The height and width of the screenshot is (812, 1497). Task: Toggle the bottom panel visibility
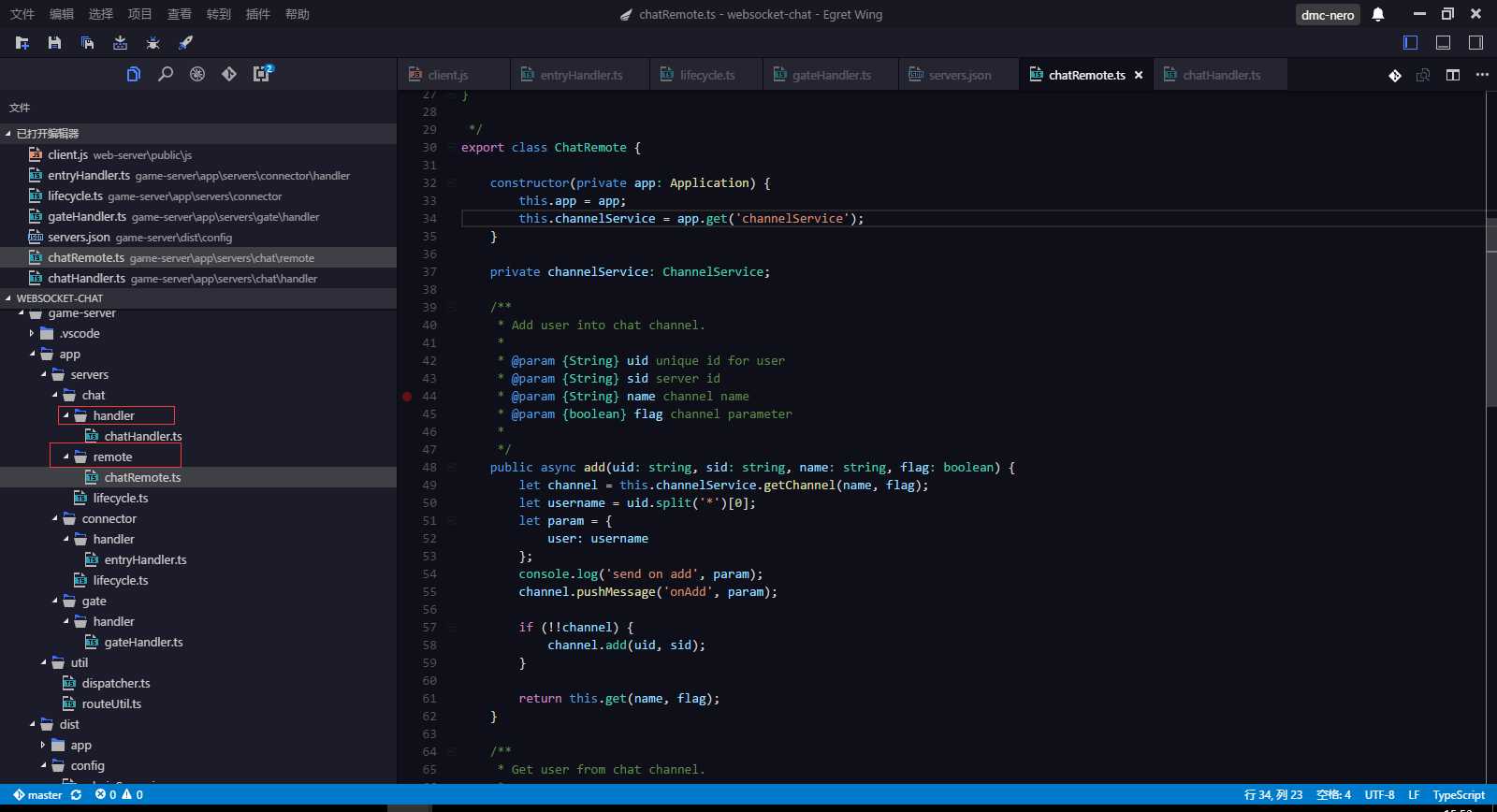1444,43
